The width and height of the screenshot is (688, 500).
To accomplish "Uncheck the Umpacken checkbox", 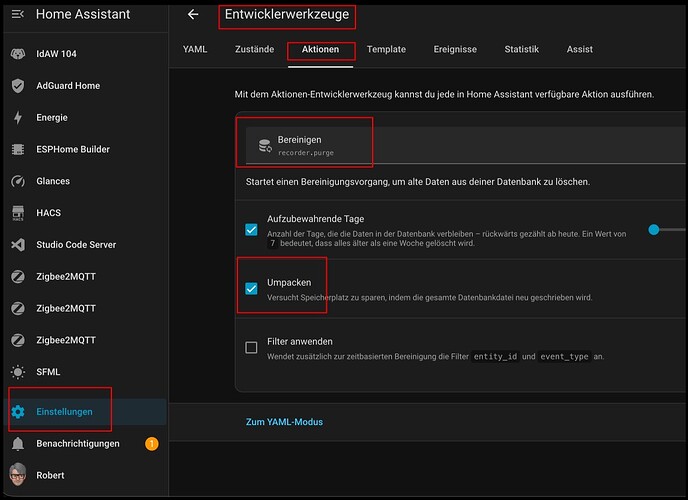I will click(251, 289).
